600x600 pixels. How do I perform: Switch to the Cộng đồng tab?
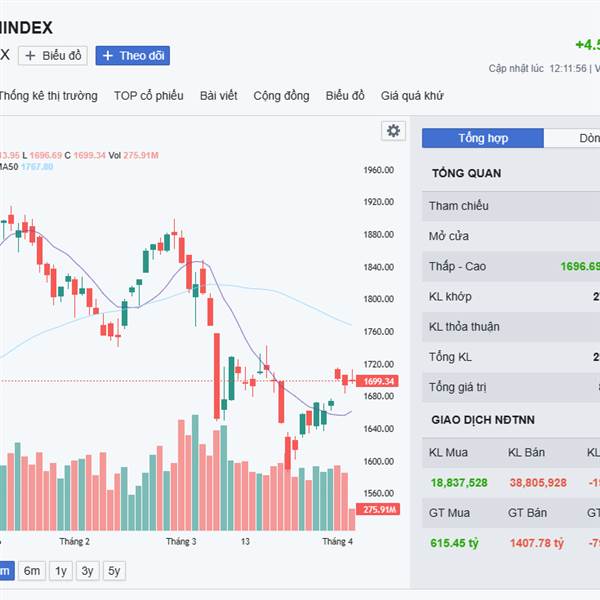pos(281,96)
